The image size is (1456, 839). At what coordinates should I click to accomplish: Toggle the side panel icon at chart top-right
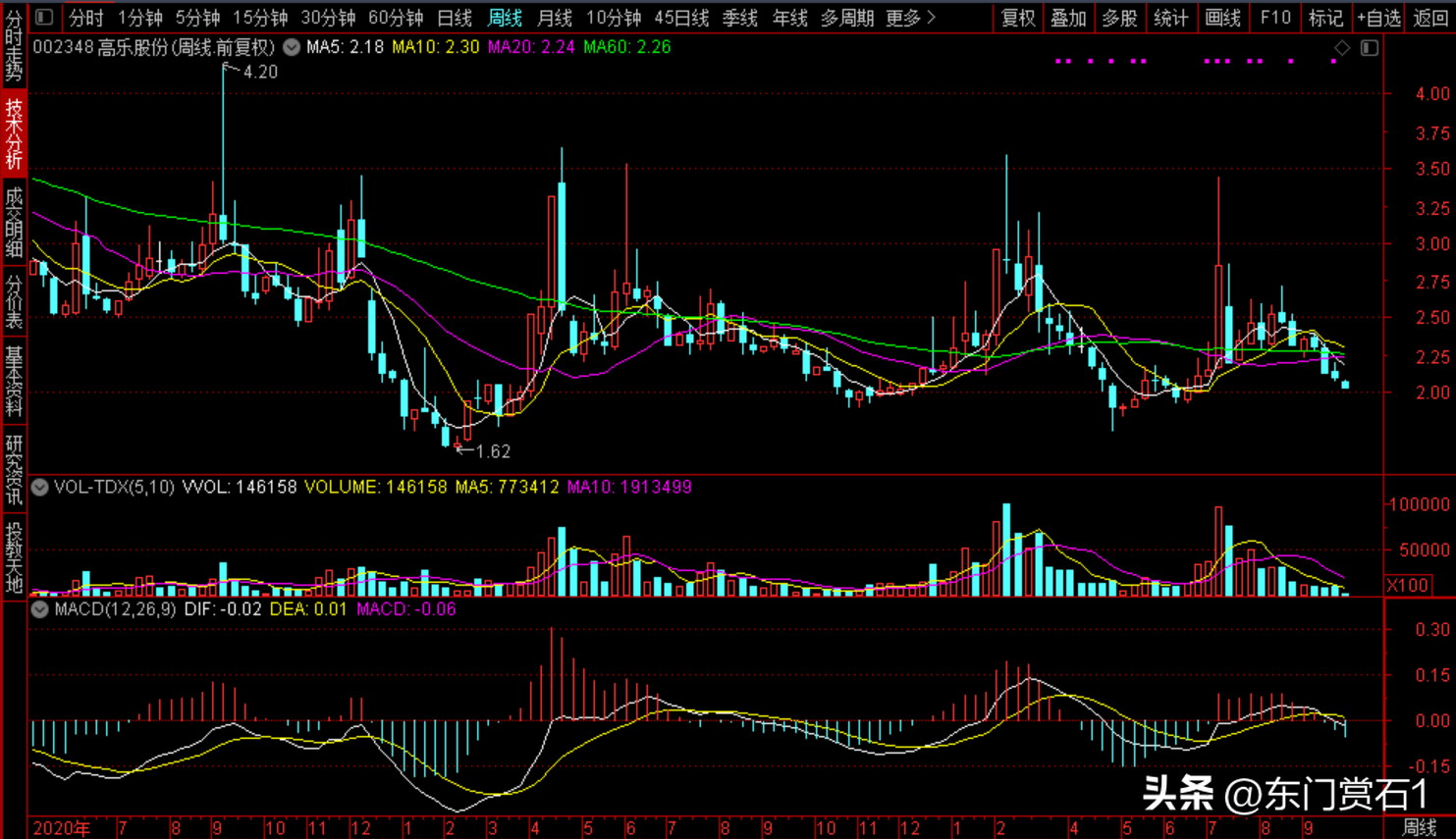(1370, 48)
